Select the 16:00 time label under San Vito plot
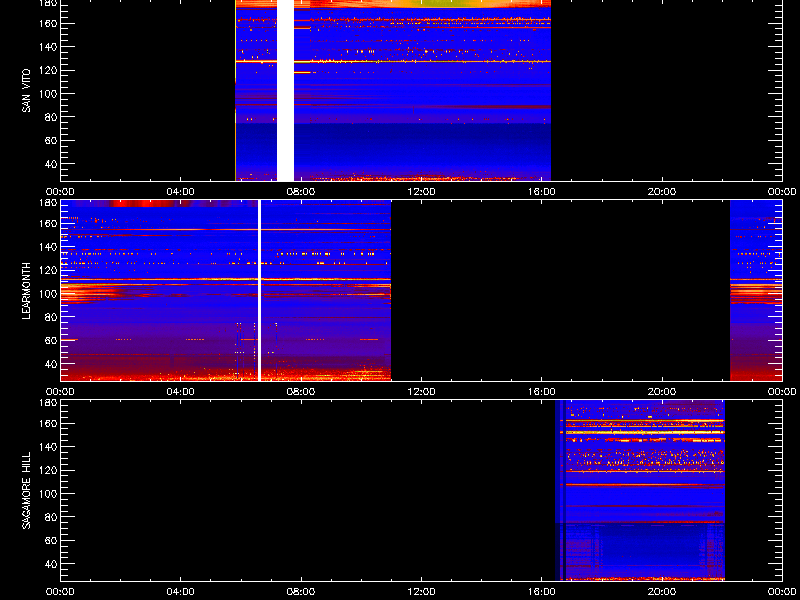 coord(542,192)
